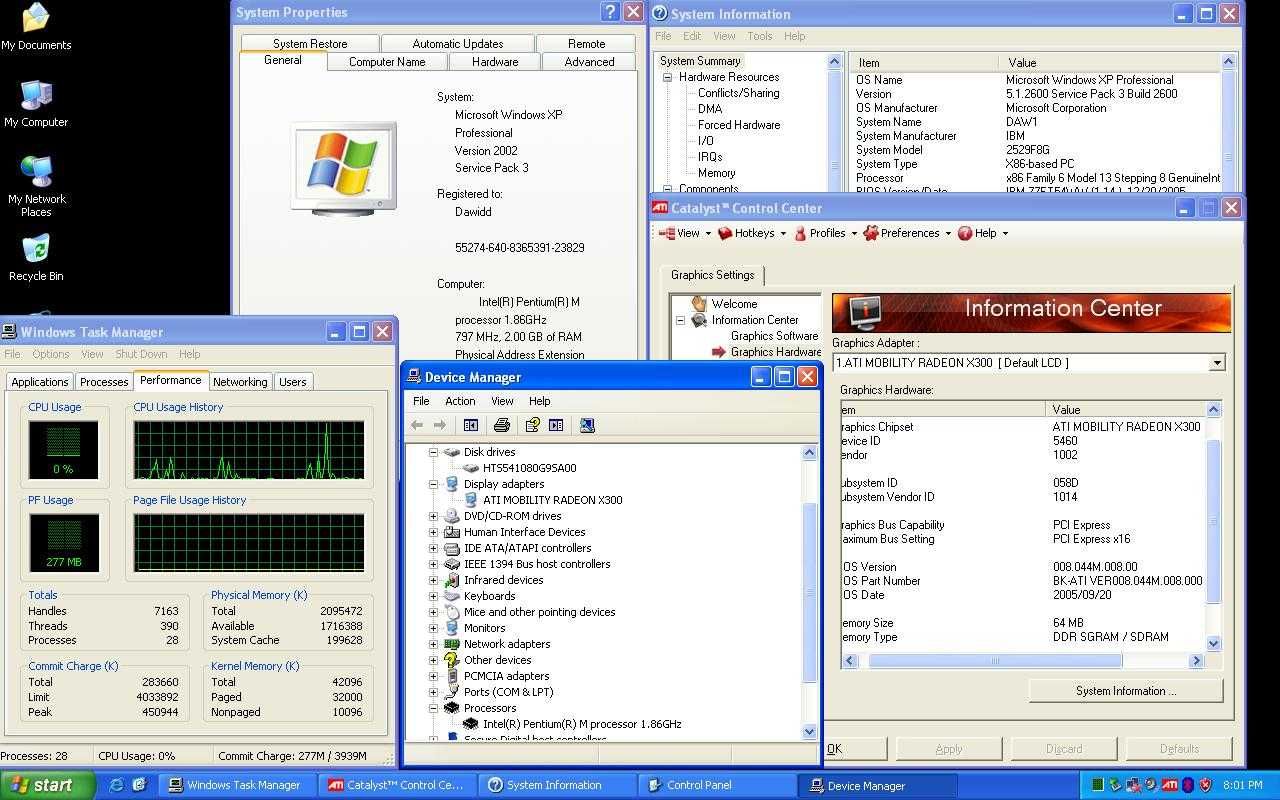Screen dimensions: 1280x800
Task: Open the Tools menu in System Information
Action: tap(760, 36)
